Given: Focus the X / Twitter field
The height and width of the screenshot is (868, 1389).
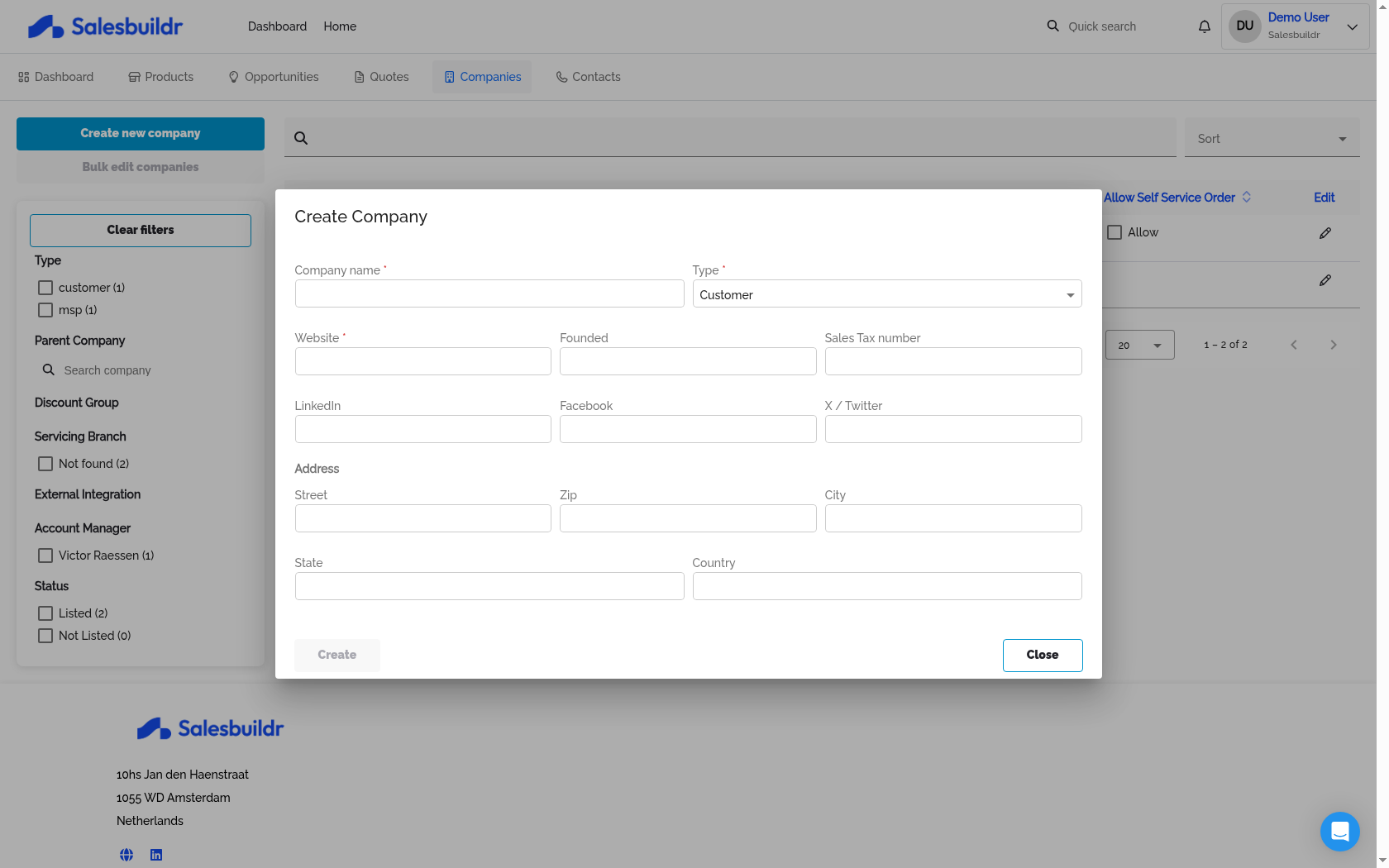Looking at the screenshot, I should point(953,429).
